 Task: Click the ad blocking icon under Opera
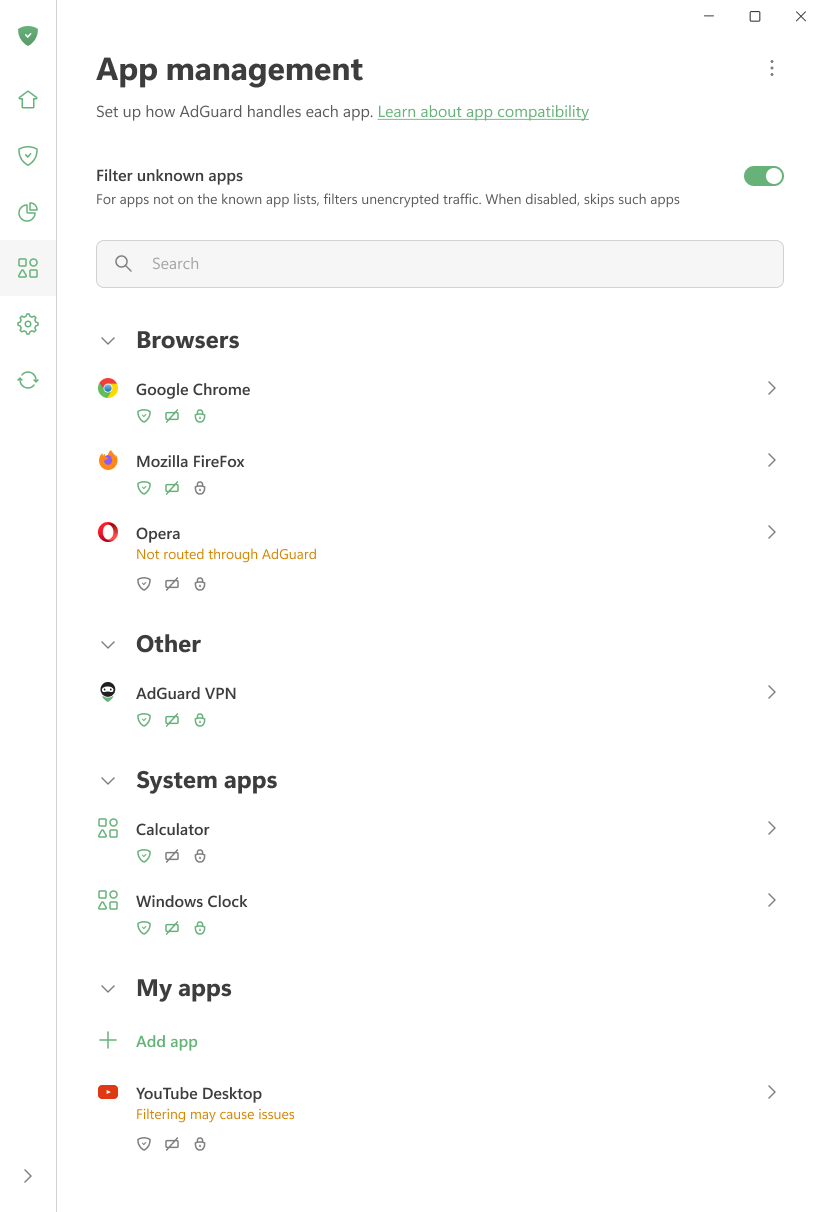coord(144,584)
